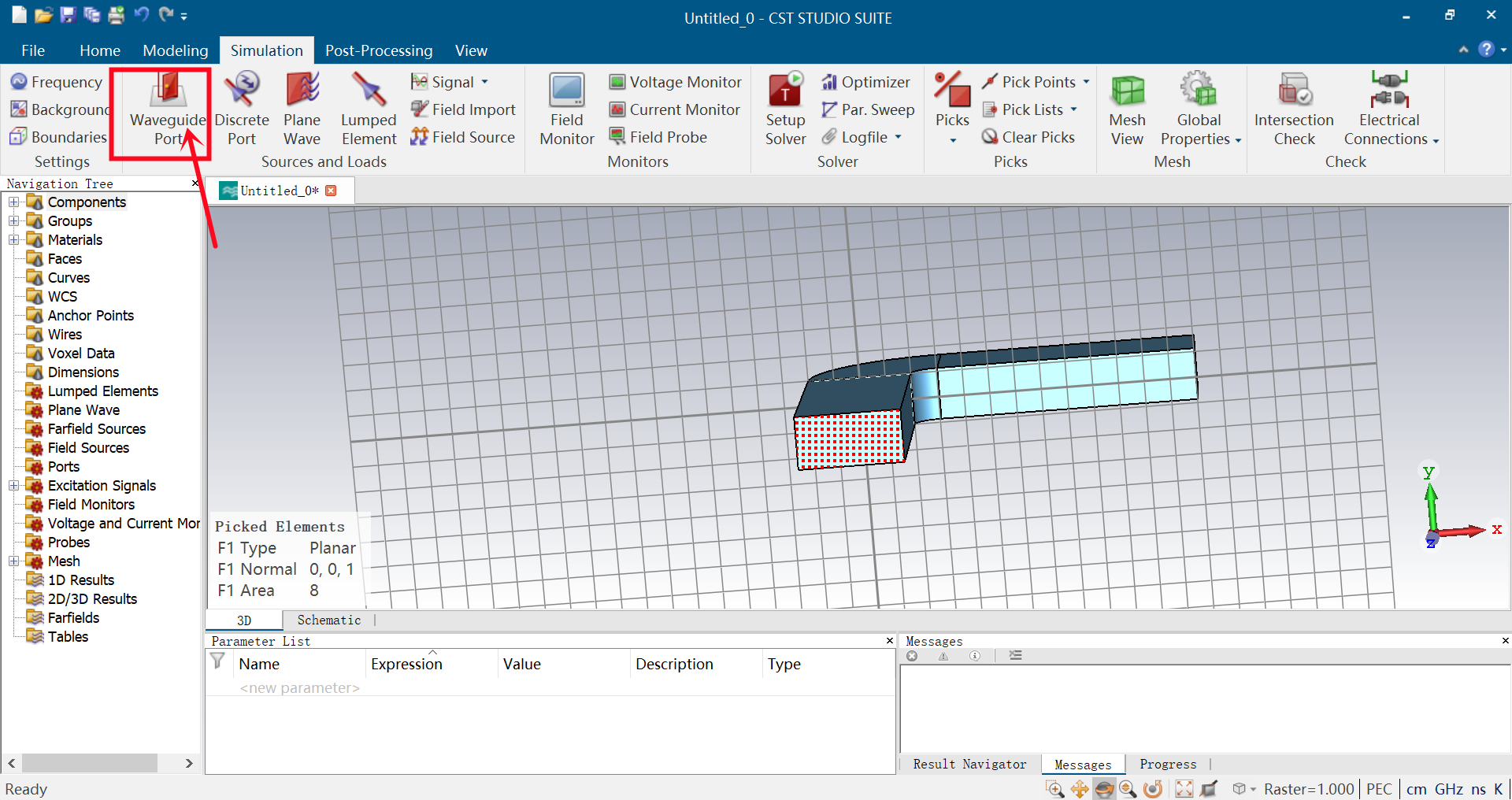Click Field Import
The height and width of the screenshot is (800, 1512).
point(463,109)
